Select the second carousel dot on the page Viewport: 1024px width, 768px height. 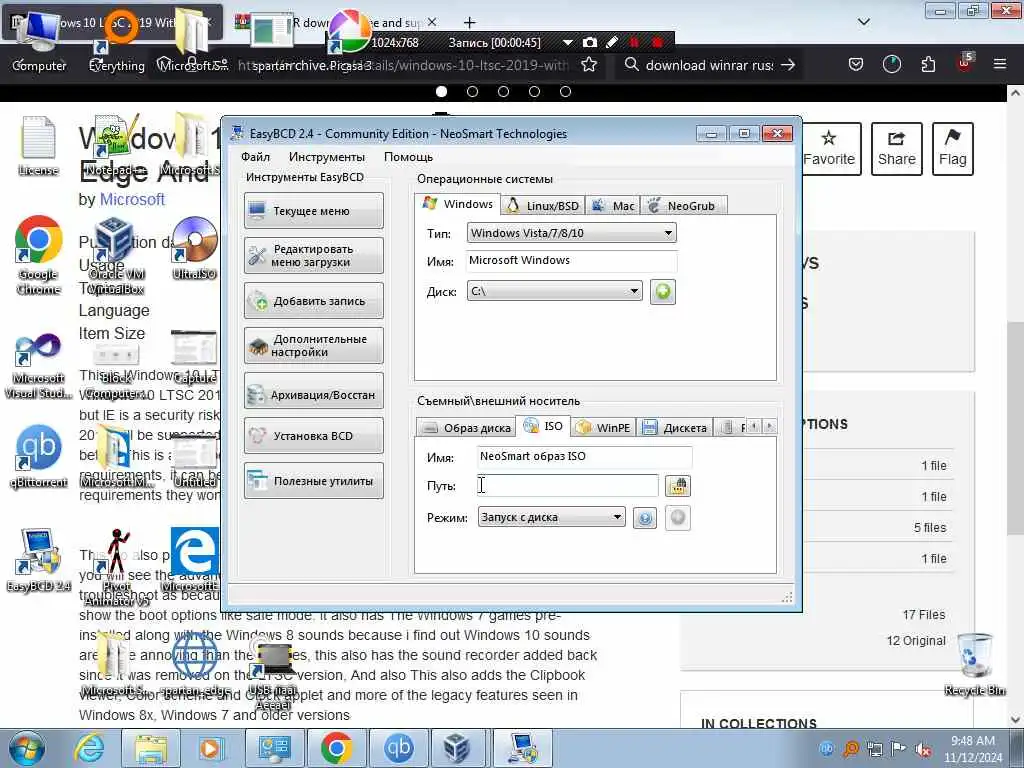coord(472,91)
